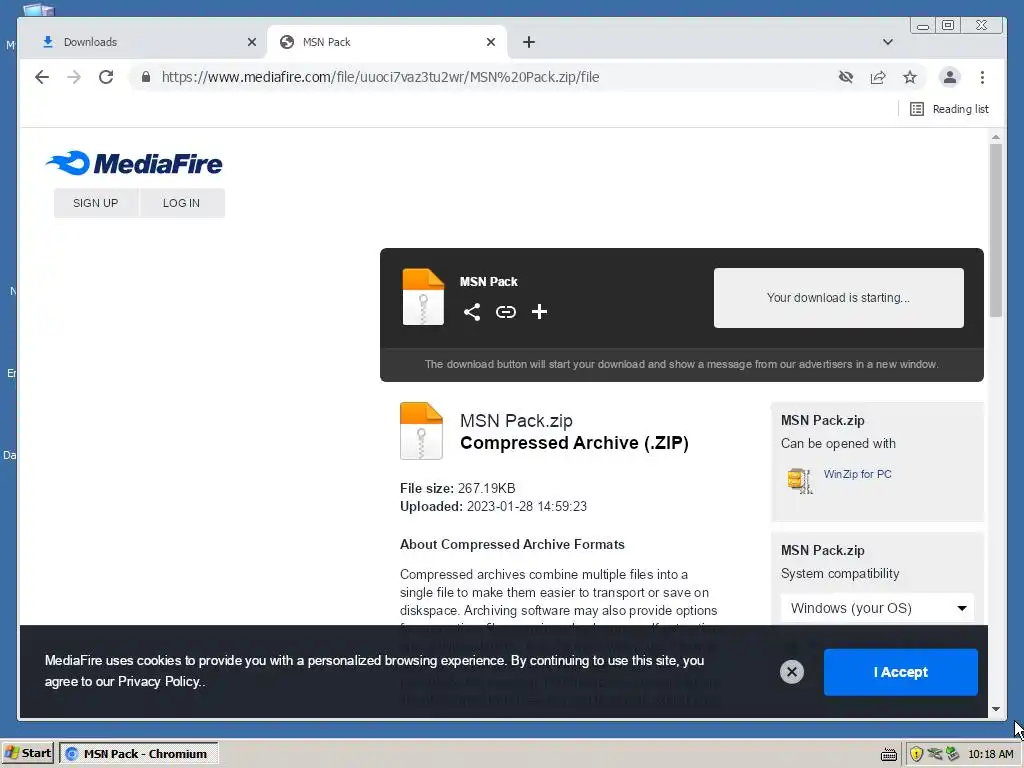Click the zip file icon in dark panel
The image size is (1024, 768).
423,296
